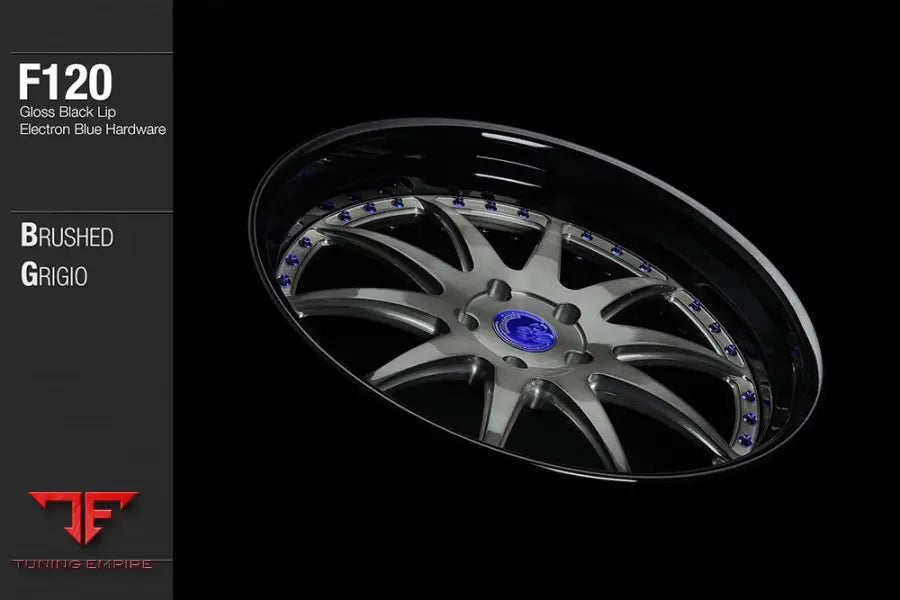Click the leftmost blue bolt on wheel rim
Viewport: 900px width, 600px height.
[x=286, y=281]
